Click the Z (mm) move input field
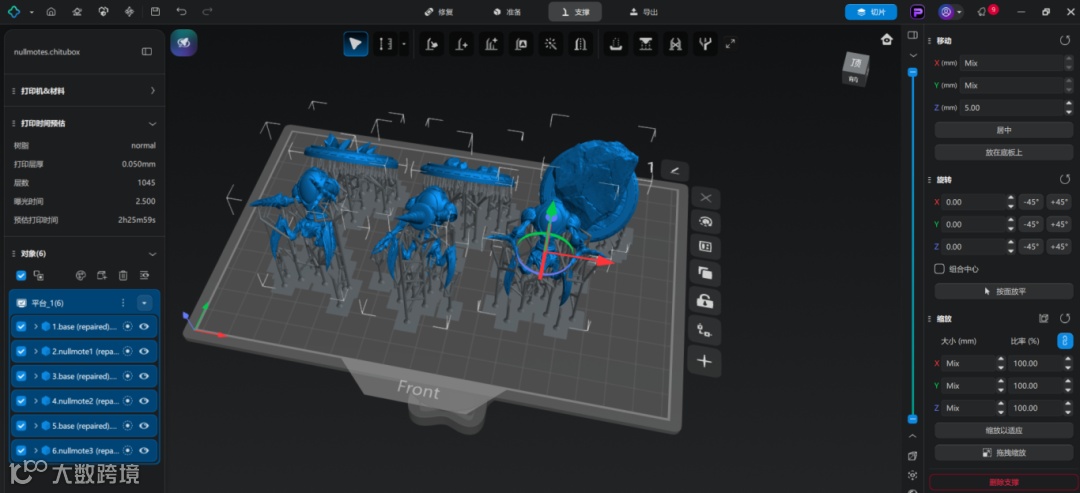 click(x=1011, y=107)
